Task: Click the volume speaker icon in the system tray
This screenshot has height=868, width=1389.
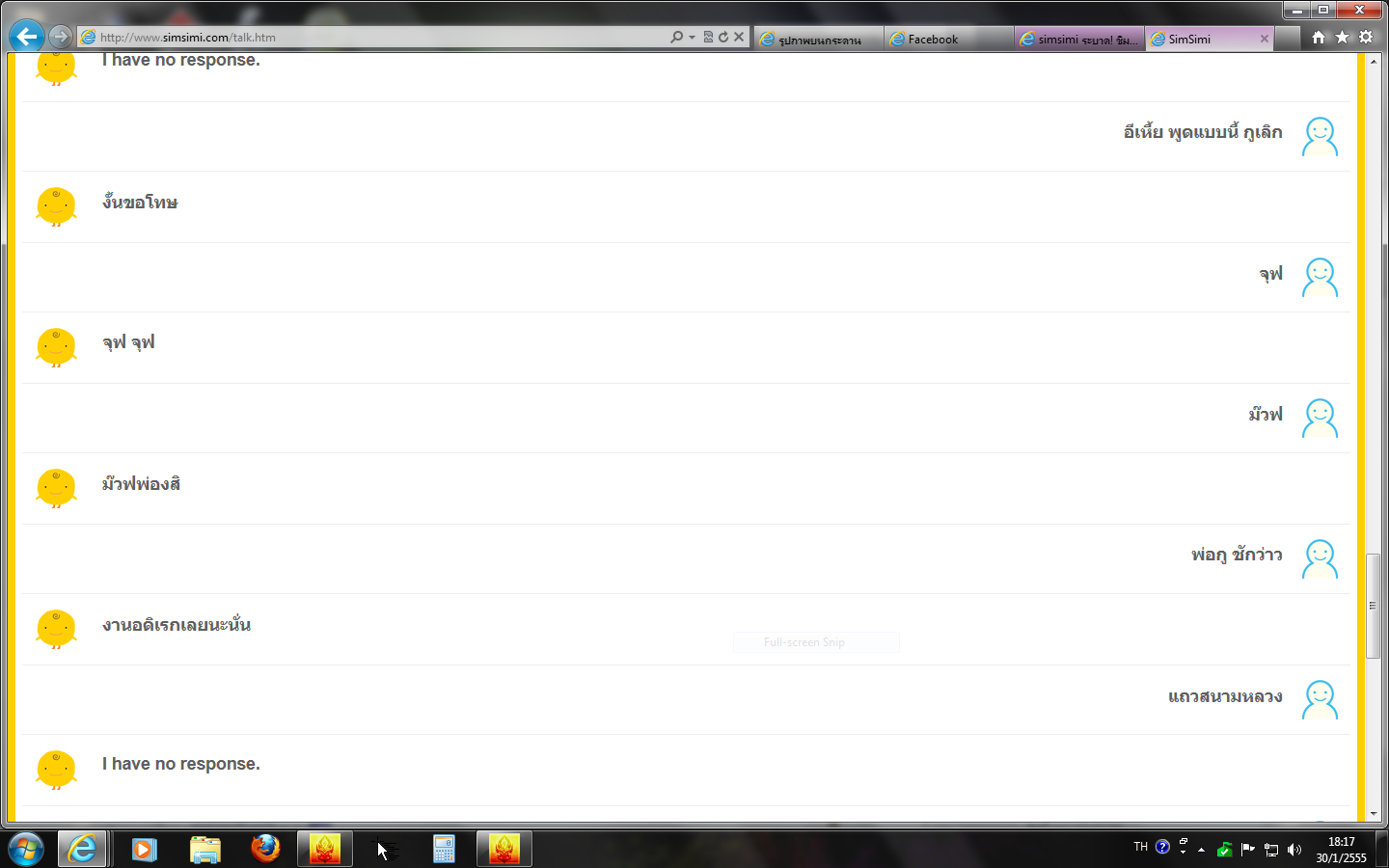Action: [1294, 850]
